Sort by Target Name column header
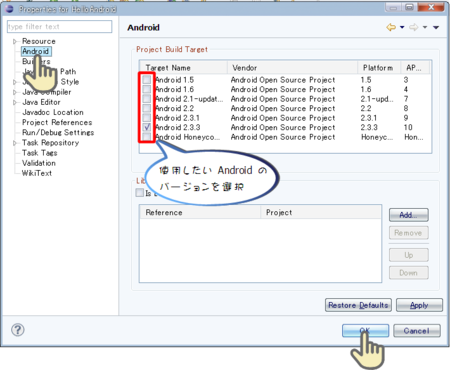The image size is (450, 370). click(184, 68)
